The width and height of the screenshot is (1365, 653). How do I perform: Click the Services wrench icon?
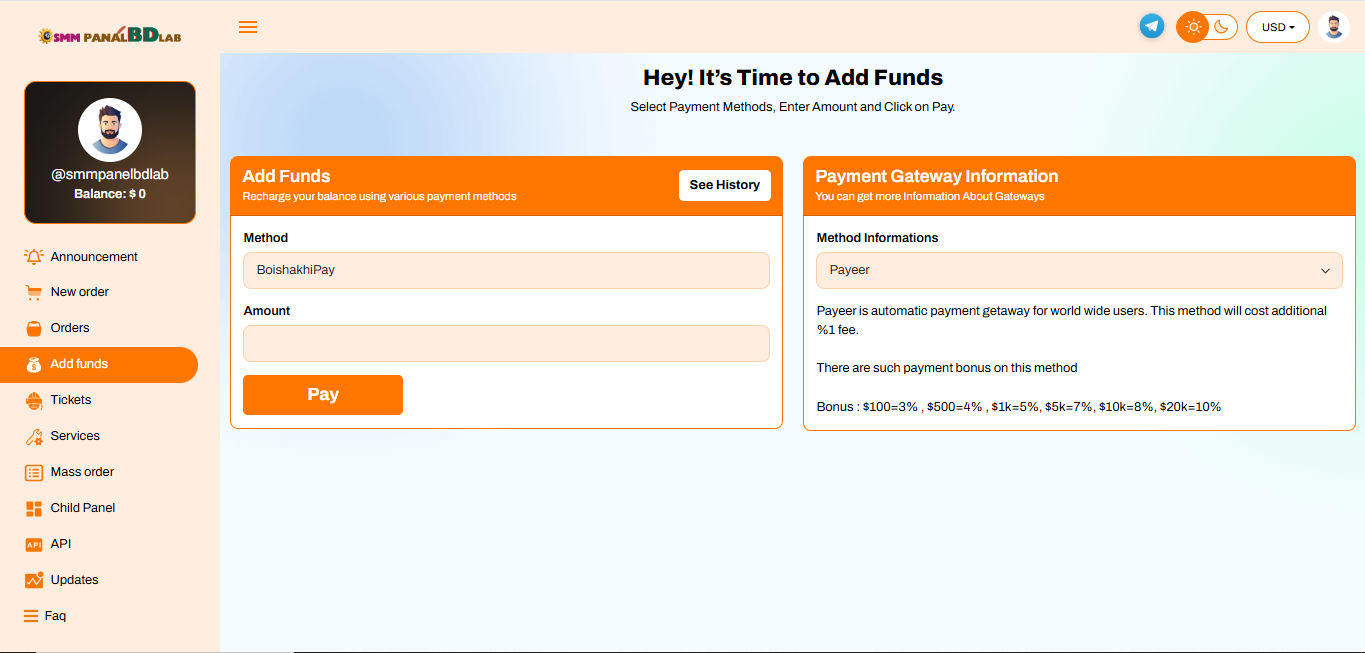(34, 436)
